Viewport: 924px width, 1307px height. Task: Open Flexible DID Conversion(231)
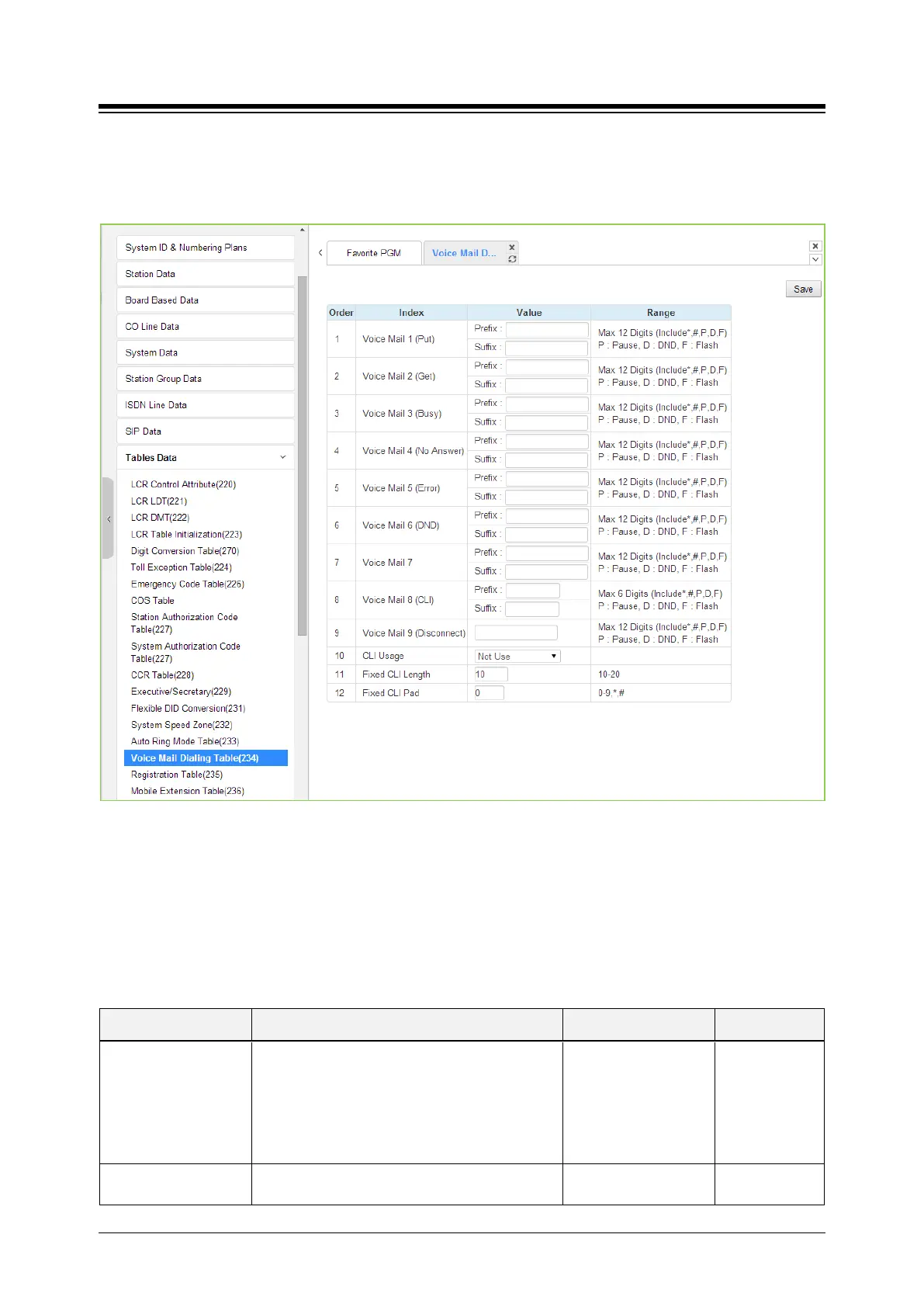[188, 709]
